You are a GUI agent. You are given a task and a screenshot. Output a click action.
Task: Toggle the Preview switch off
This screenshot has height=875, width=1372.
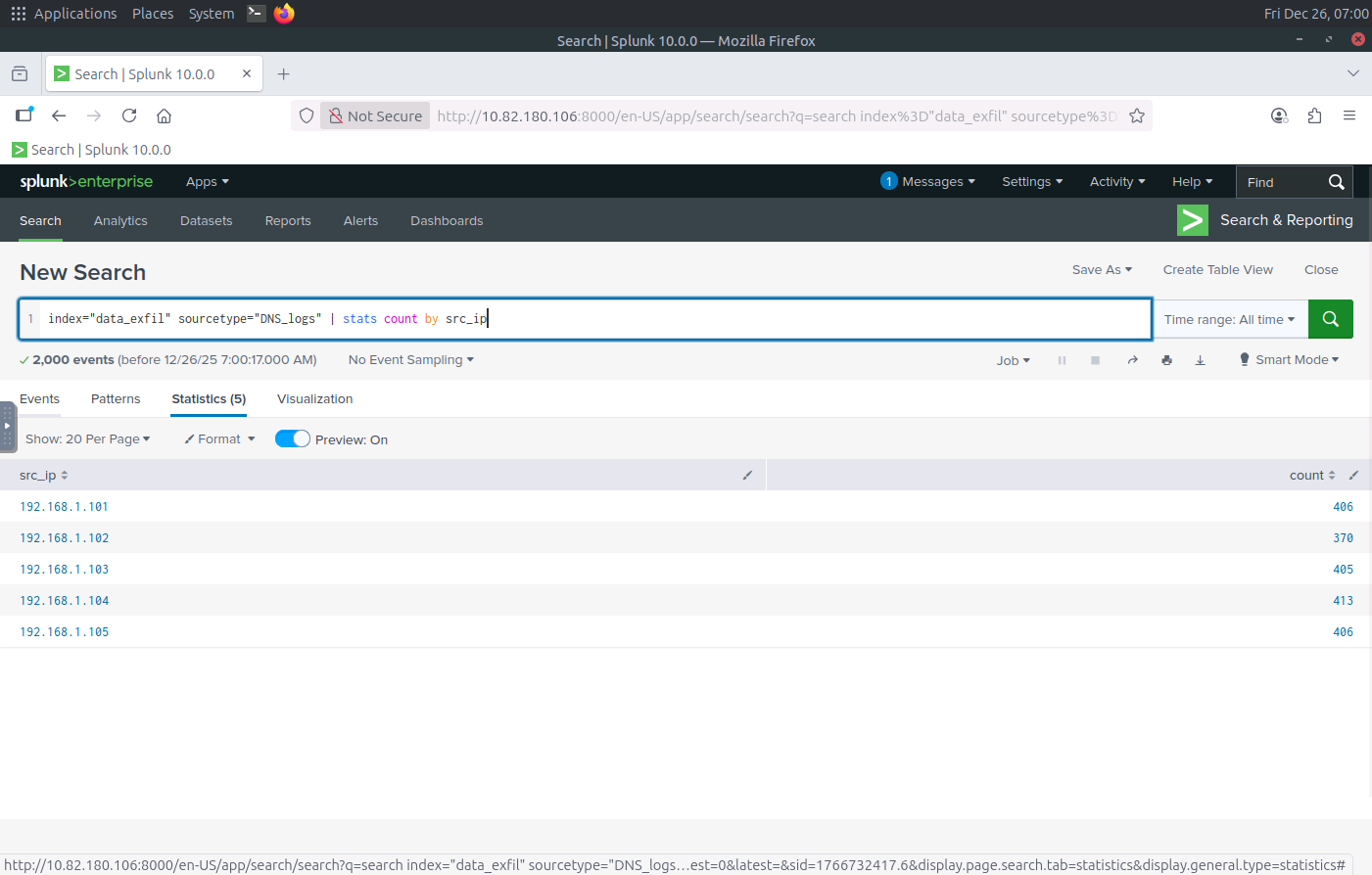click(x=293, y=438)
